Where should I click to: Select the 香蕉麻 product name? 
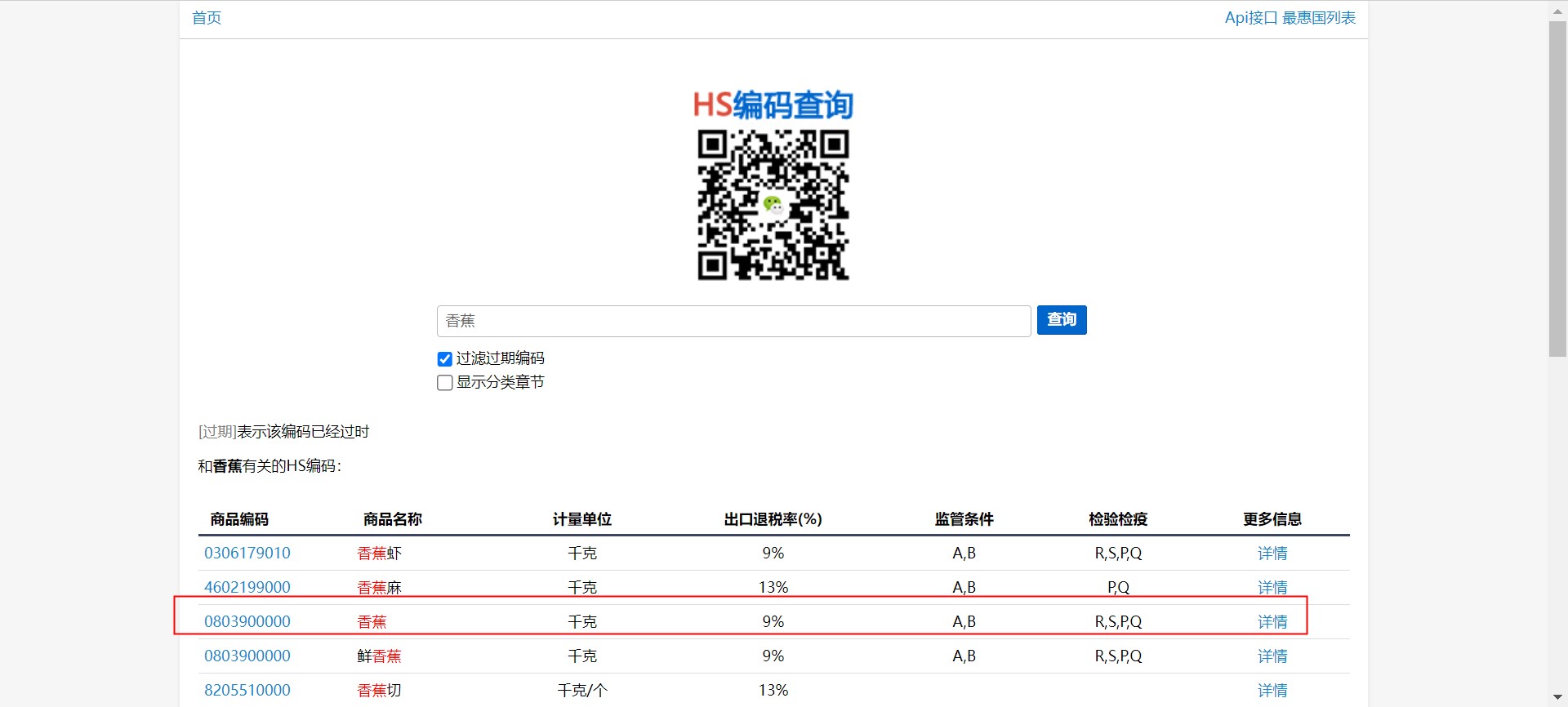380,588
